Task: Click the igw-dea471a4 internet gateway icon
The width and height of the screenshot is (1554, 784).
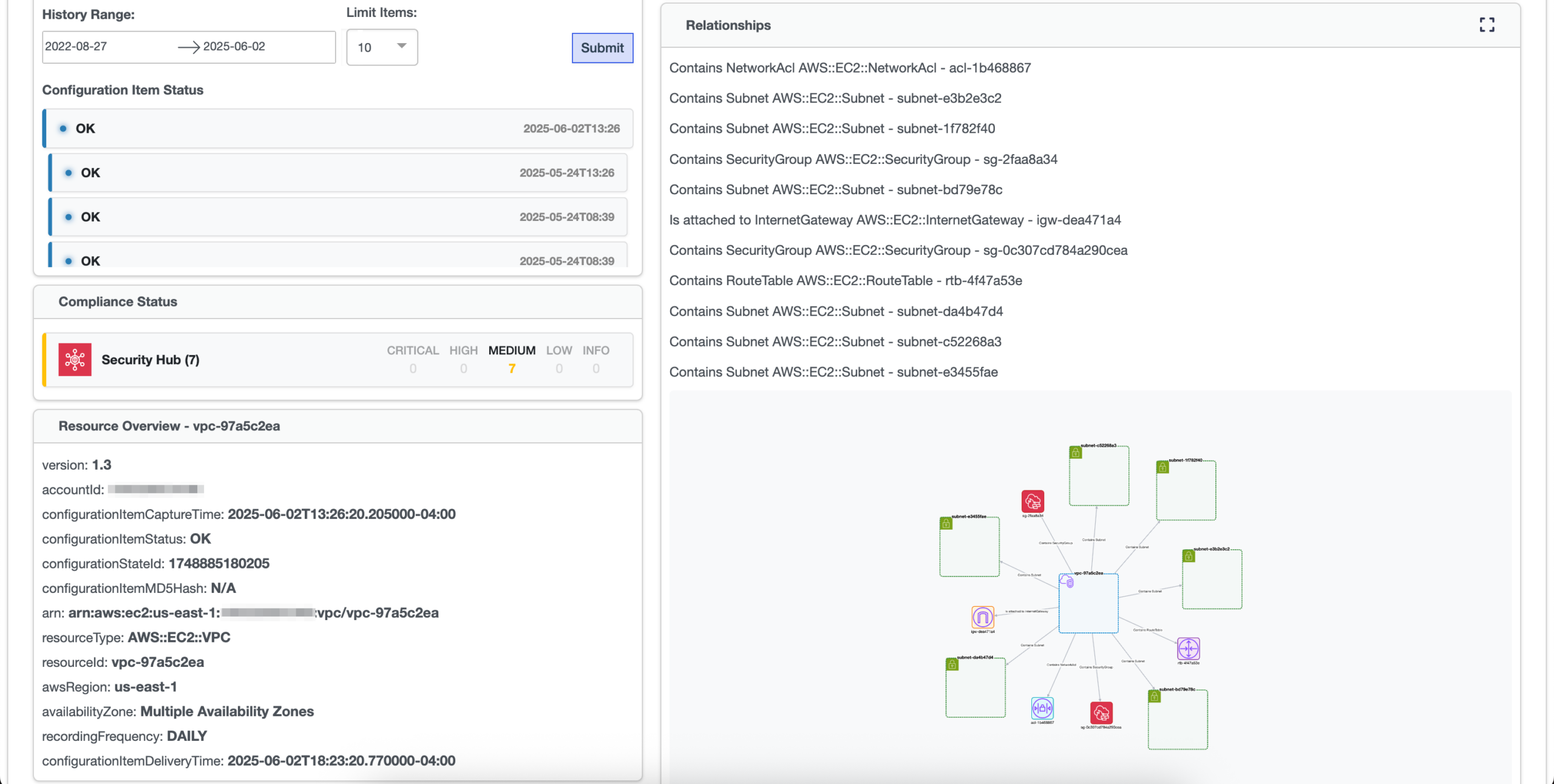Action: click(982, 617)
